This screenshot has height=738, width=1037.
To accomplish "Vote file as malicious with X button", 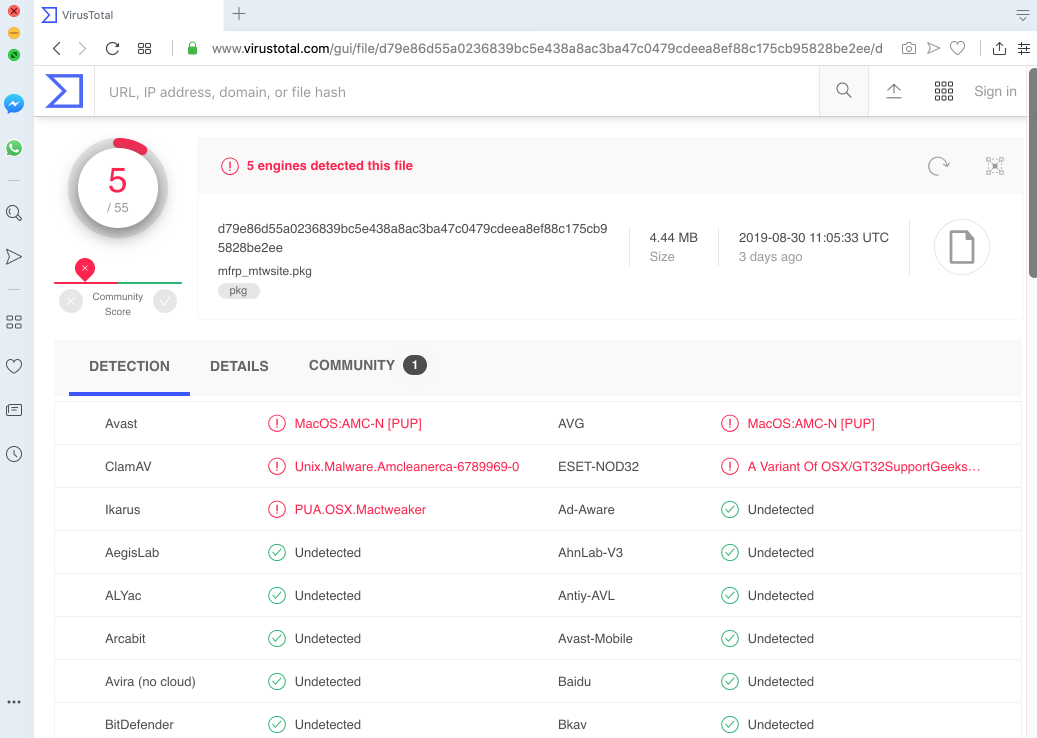I will tap(71, 301).
